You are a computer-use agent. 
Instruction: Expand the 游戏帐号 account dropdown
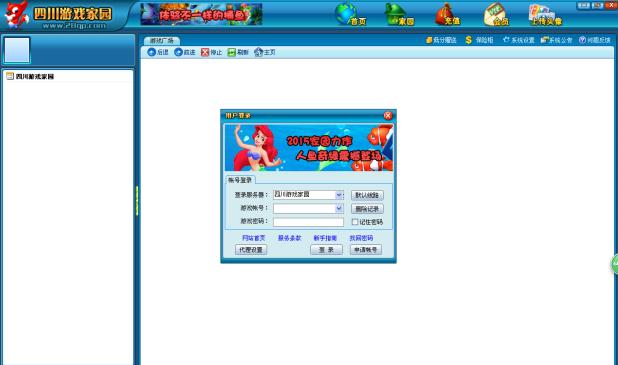tap(339, 208)
